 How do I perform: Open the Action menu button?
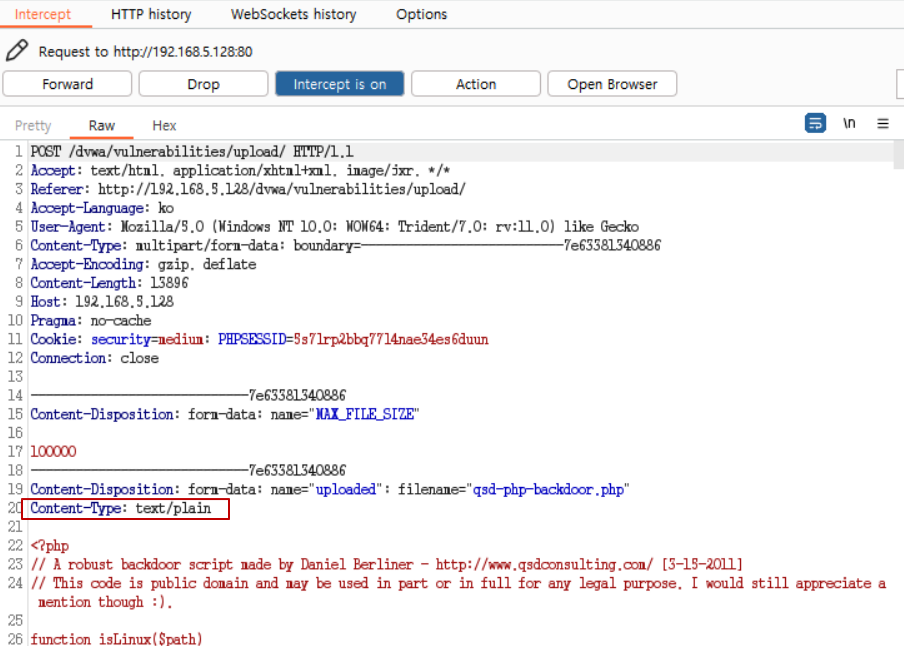476,84
